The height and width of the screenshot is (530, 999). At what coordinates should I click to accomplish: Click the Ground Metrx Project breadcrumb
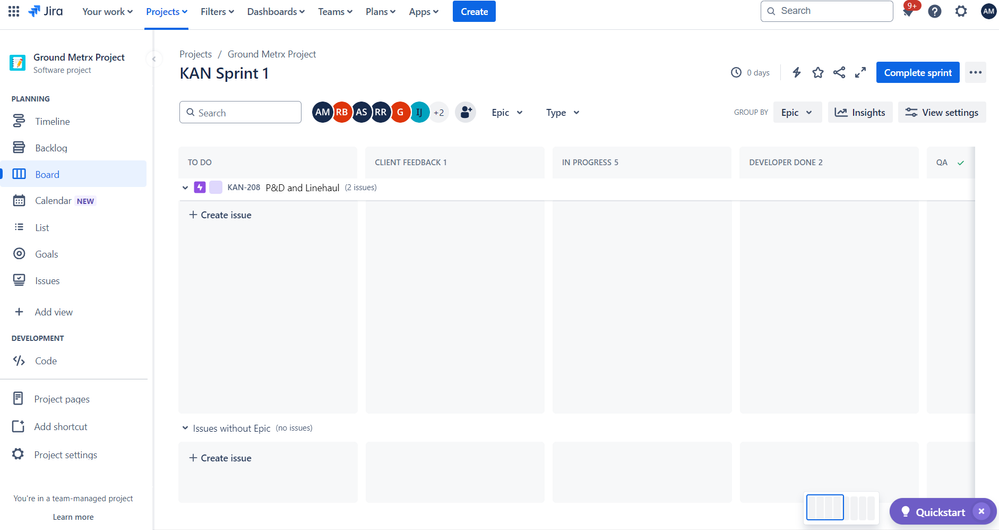[271, 54]
